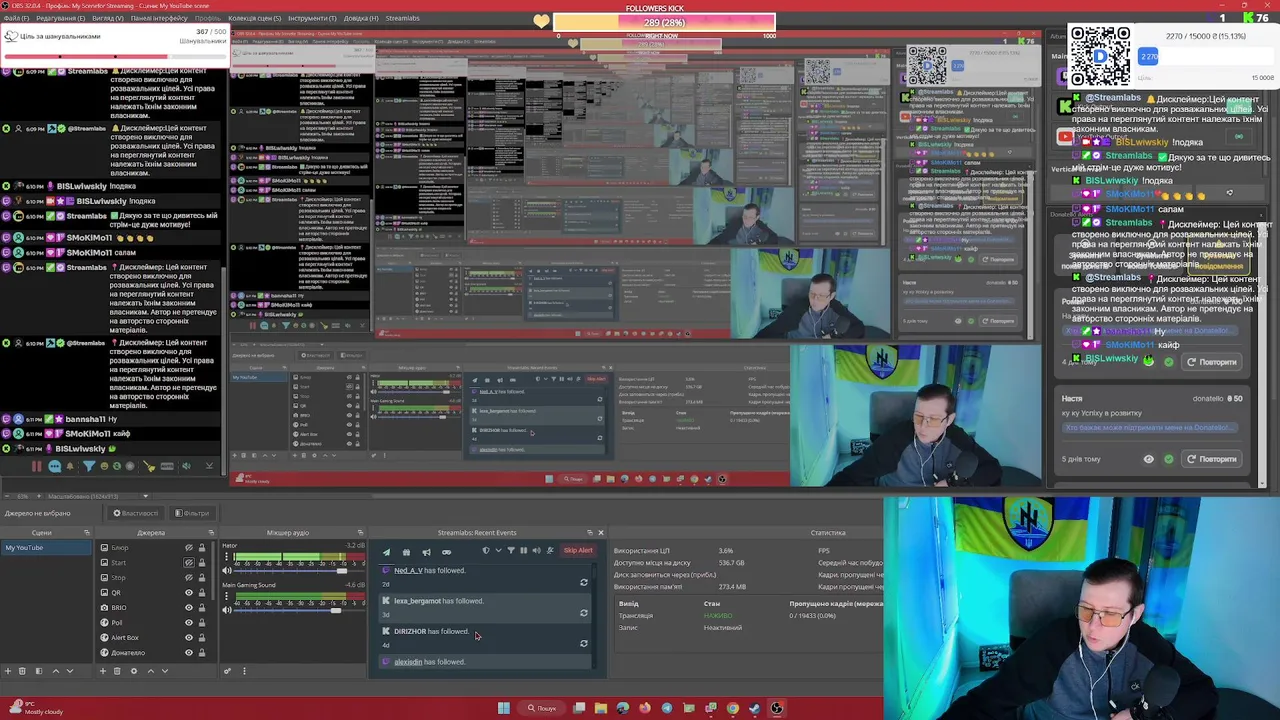The image size is (1280, 720).
Task: Hide the QR source
Action: pos(188,593)
